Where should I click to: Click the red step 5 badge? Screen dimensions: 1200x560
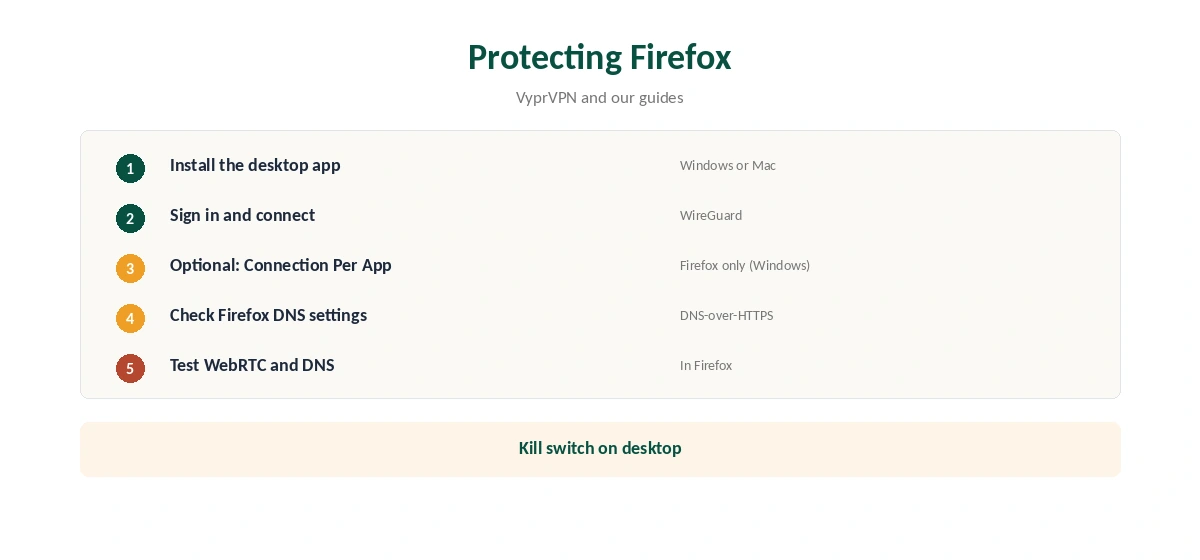tap(130, 368)
